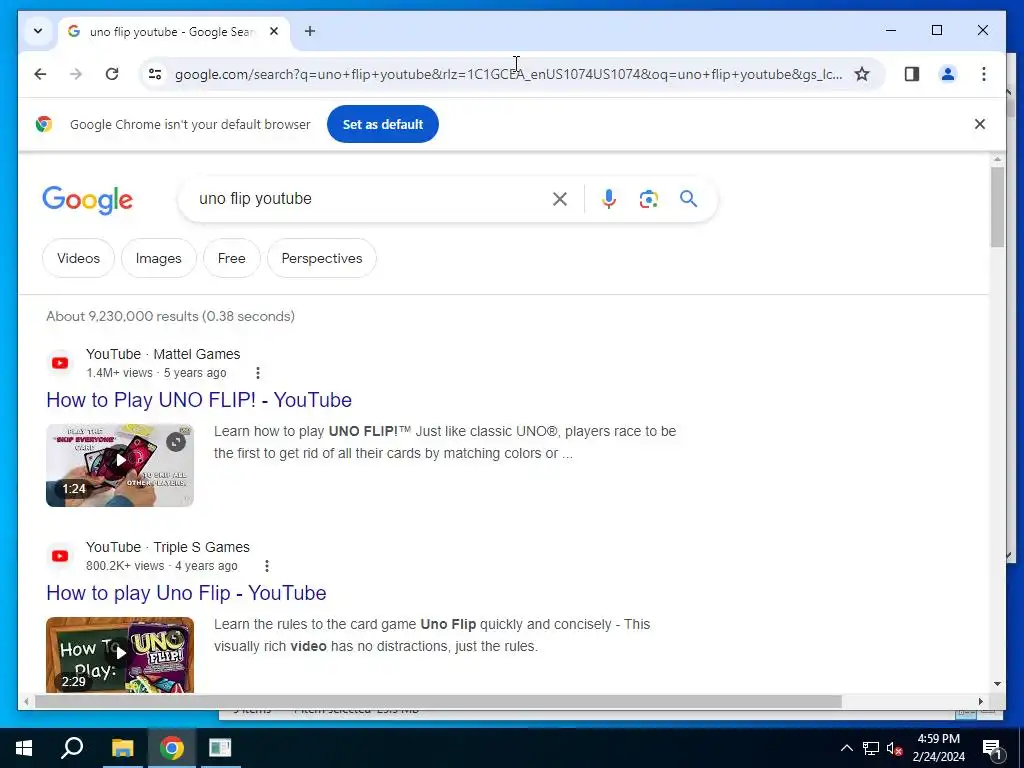Filter results by Videos
Image resolution: width=1024 pixels, height=768 pixels.
pyautogui.click(x=78, y=258)
